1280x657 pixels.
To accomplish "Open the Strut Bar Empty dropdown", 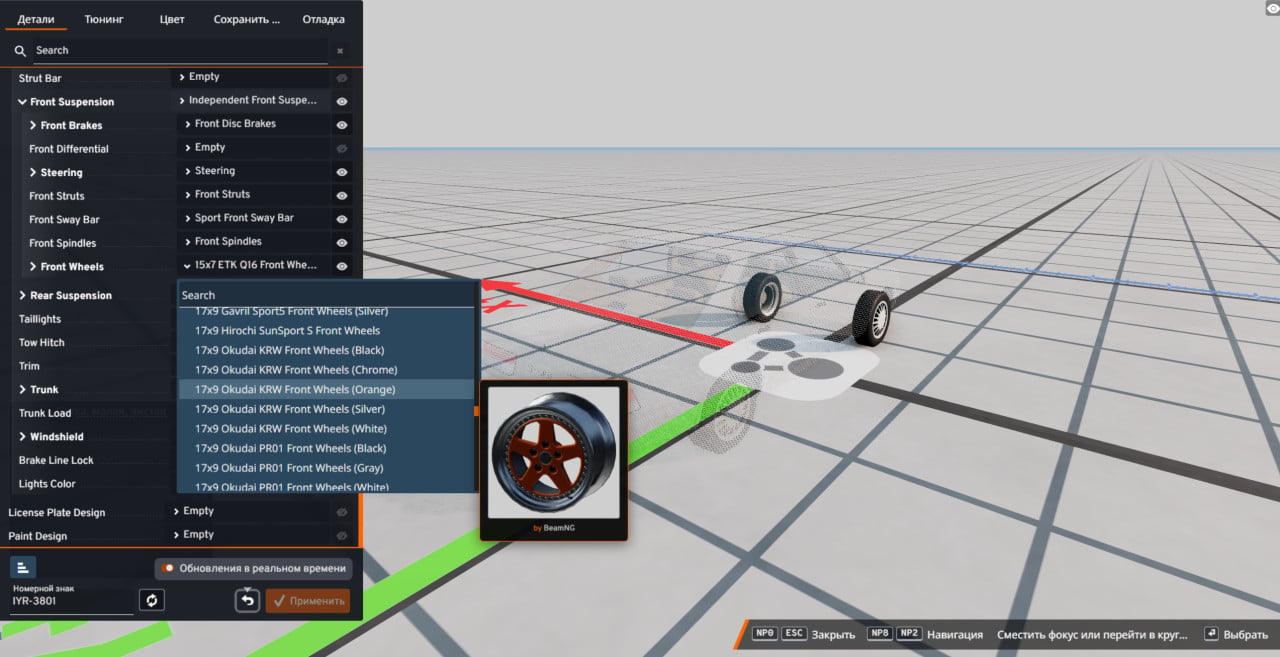I will coord(250,77).
